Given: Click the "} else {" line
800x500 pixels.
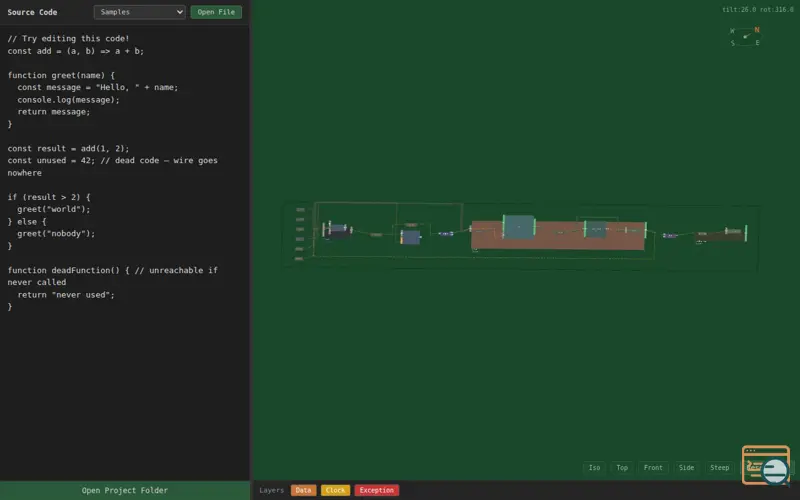Looking at the screenshot, I should [27, 221].
